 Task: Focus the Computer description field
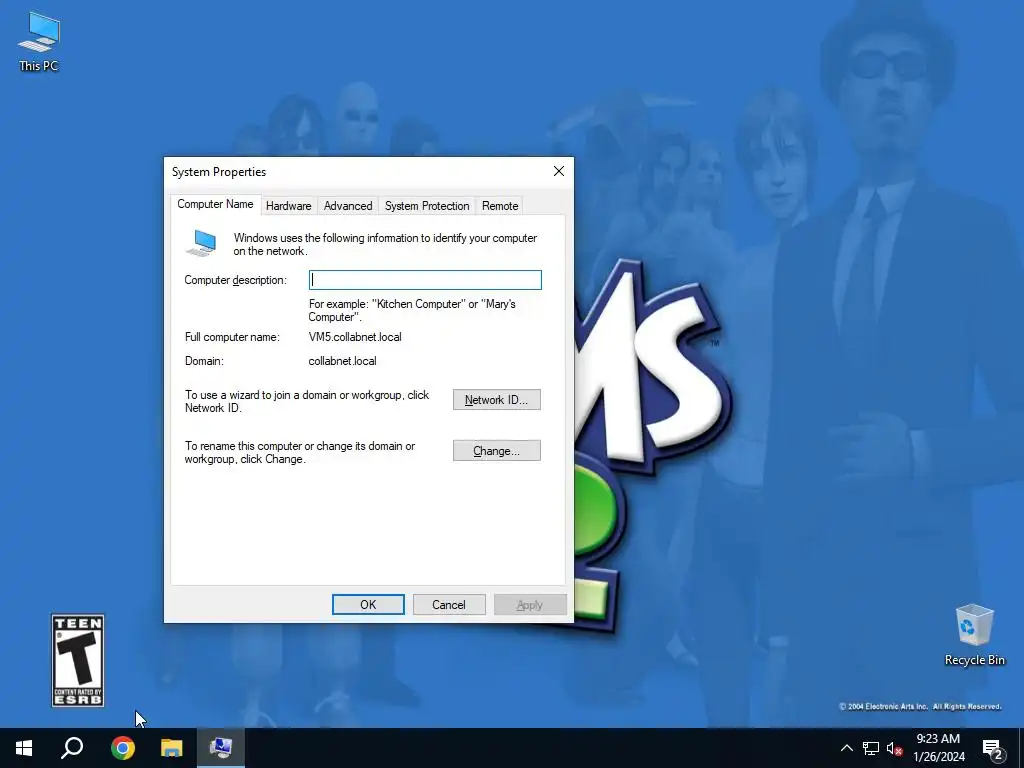(425, 280)
